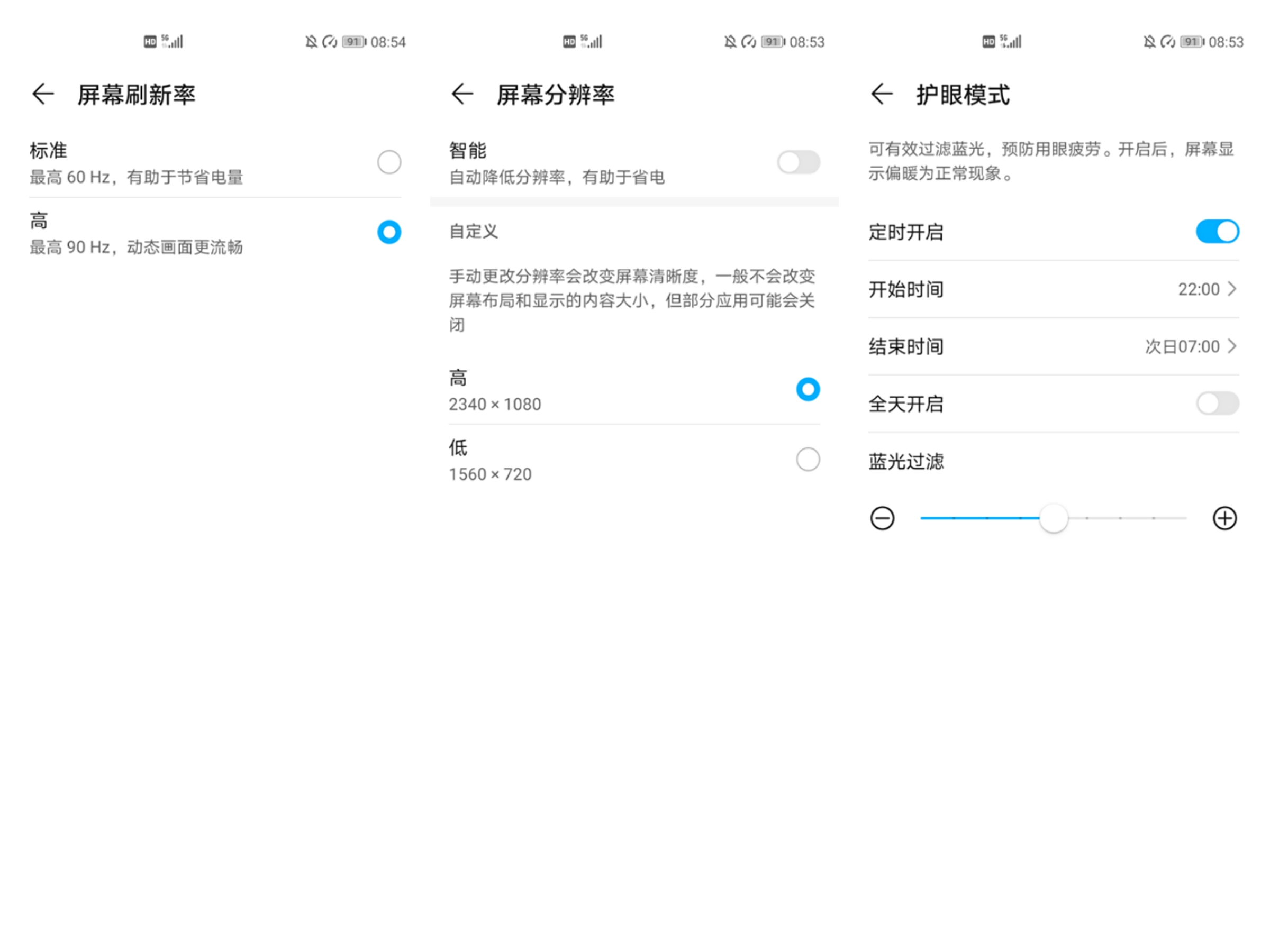Tap 最高 60 Hz description text
Screen dimensions: 1270x952
(136, 177)
